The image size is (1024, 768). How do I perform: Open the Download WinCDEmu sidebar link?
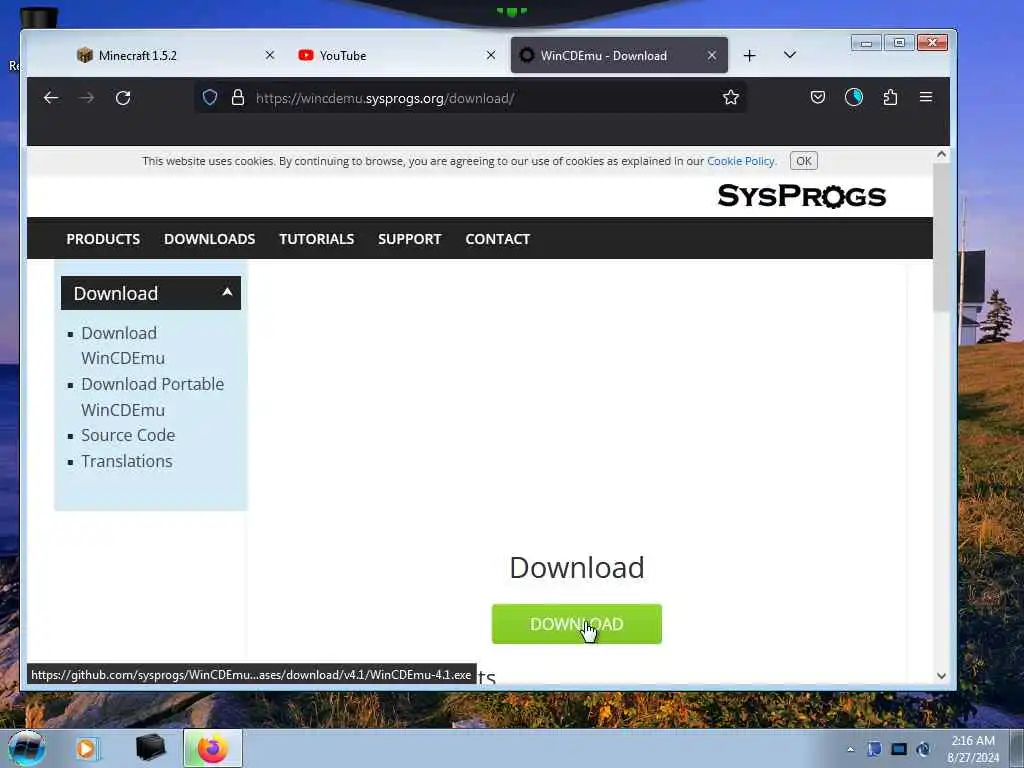click(123, 345)
